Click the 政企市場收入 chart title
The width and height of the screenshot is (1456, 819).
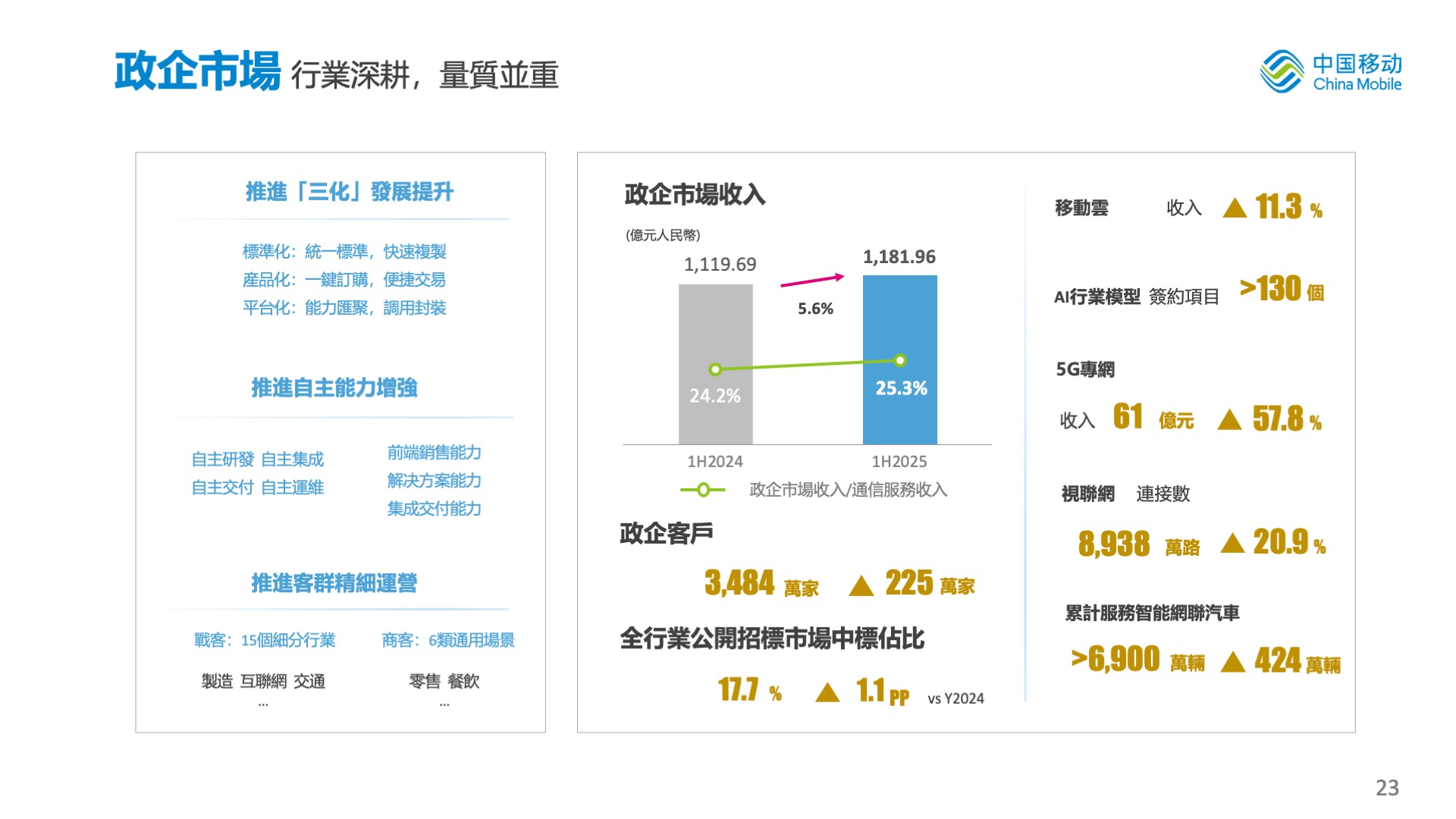[x=695, y=195]
